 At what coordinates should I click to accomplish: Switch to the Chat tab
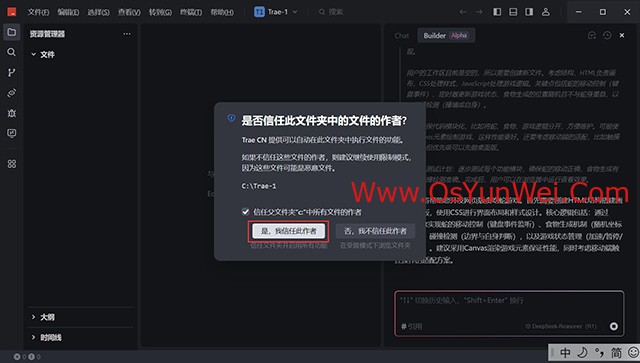coord(402,36)
